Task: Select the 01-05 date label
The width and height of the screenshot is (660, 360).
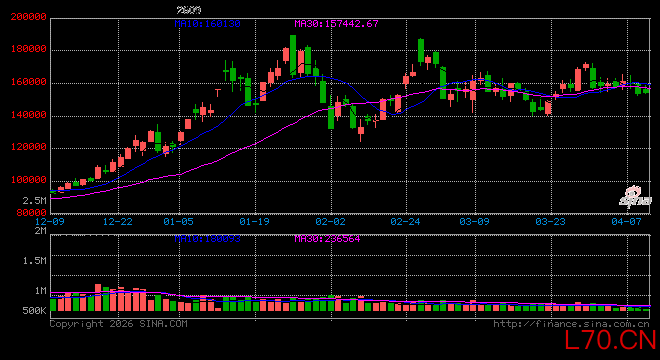Action: (178, 221)
